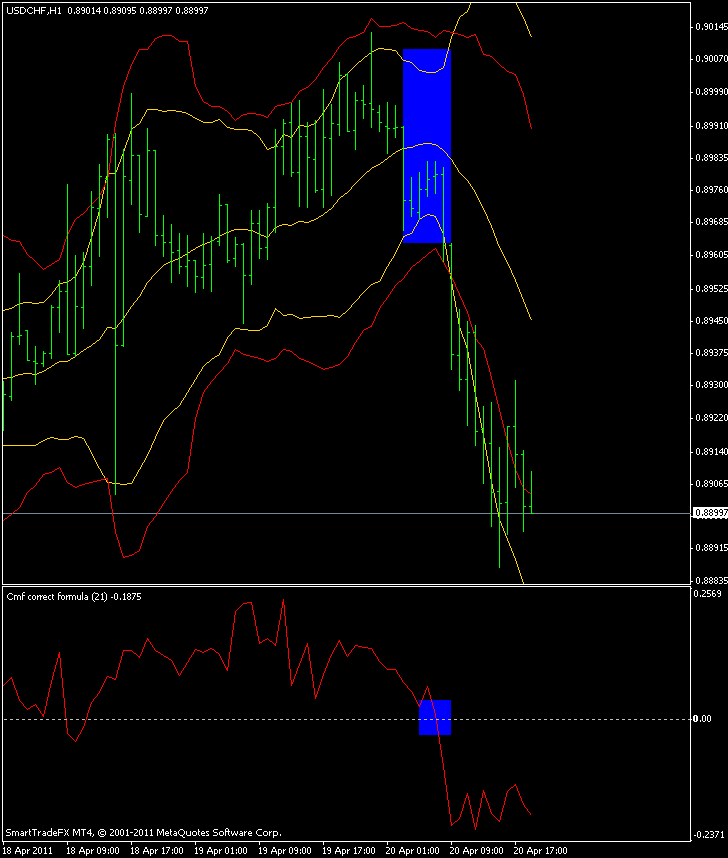Click the 19 Apr 01:00 time axis label
The height and width of the screenshot is (858, 728).
221,851
